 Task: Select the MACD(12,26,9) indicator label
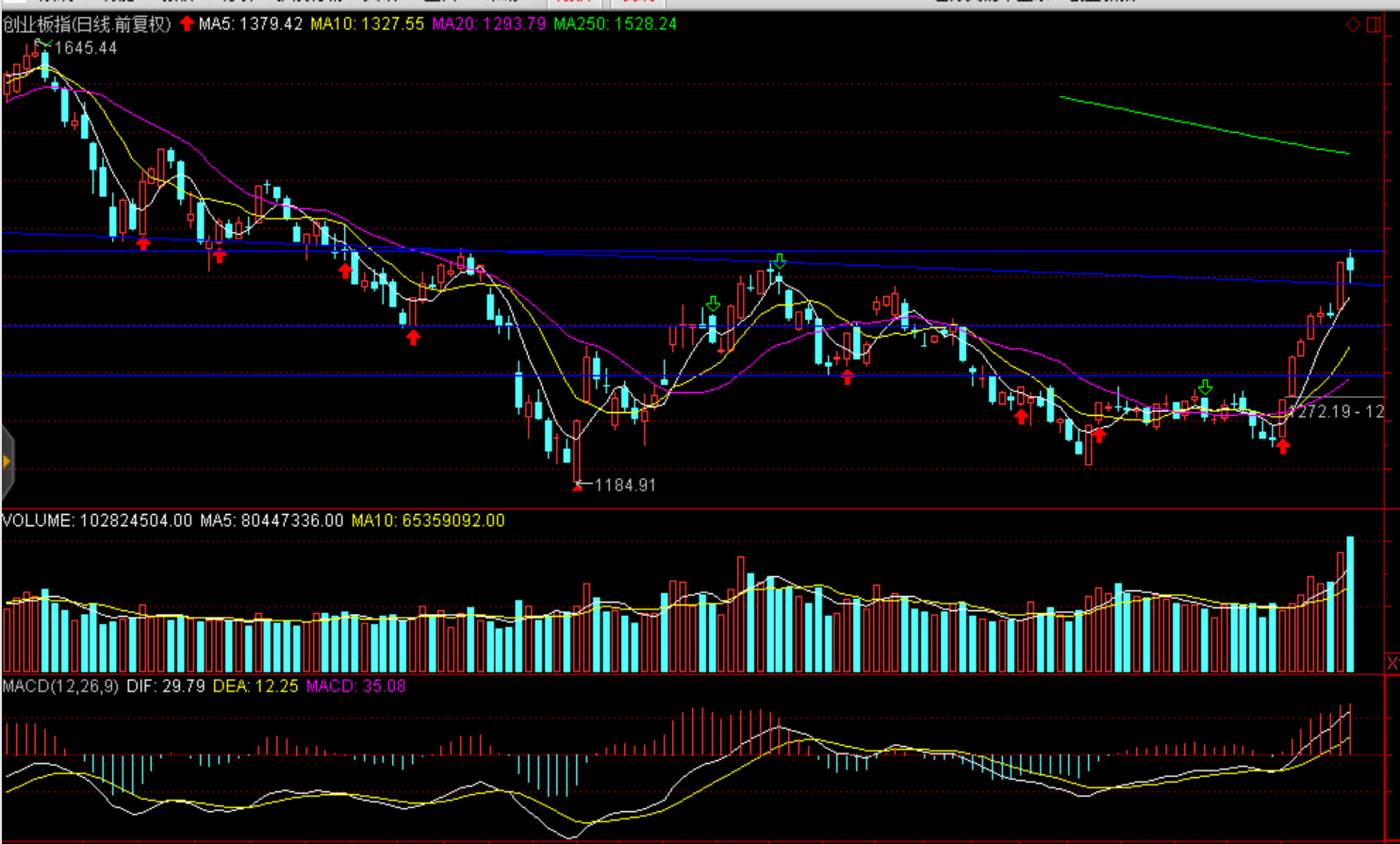[60, 686]
